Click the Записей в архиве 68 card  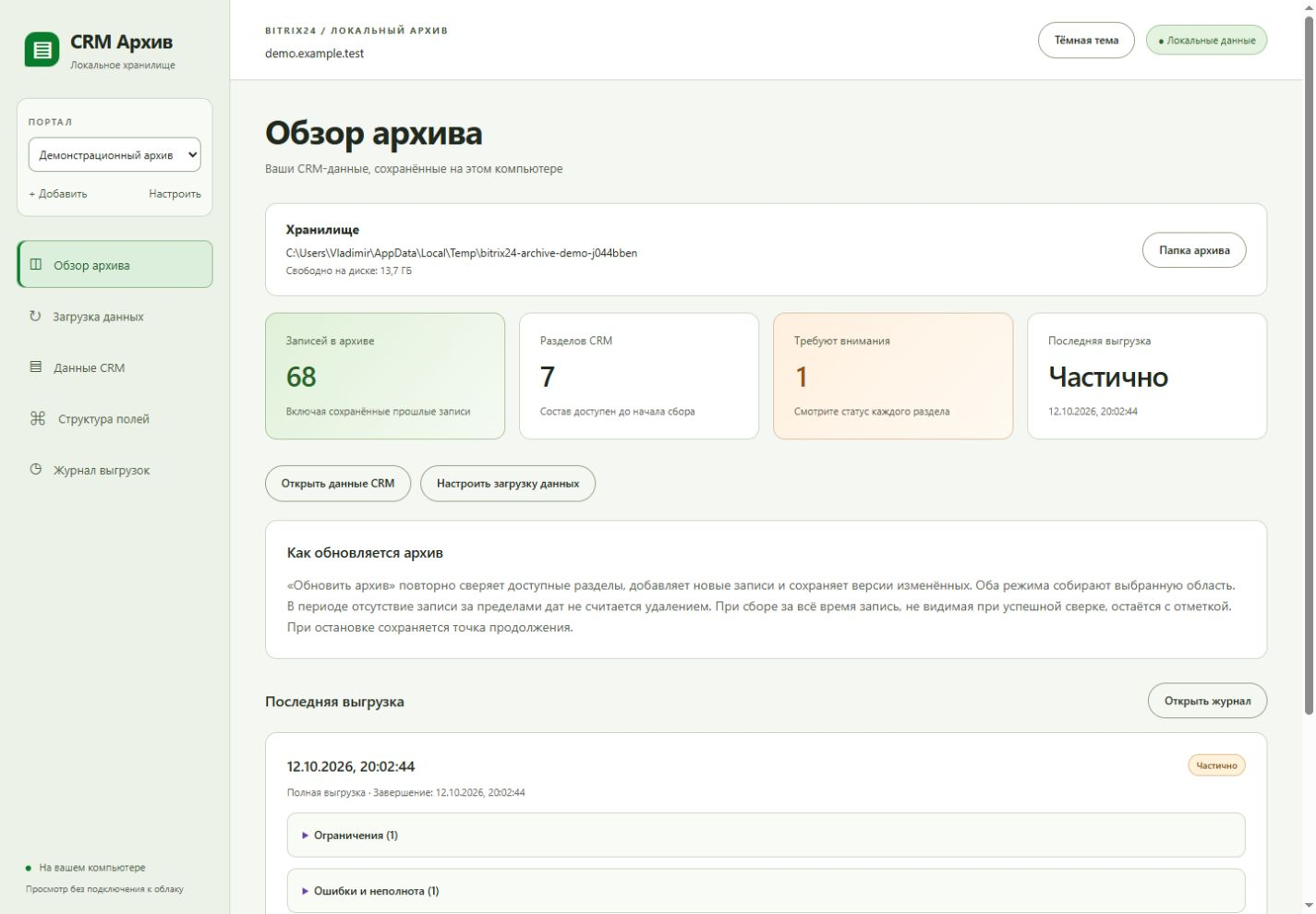(385, 376)
